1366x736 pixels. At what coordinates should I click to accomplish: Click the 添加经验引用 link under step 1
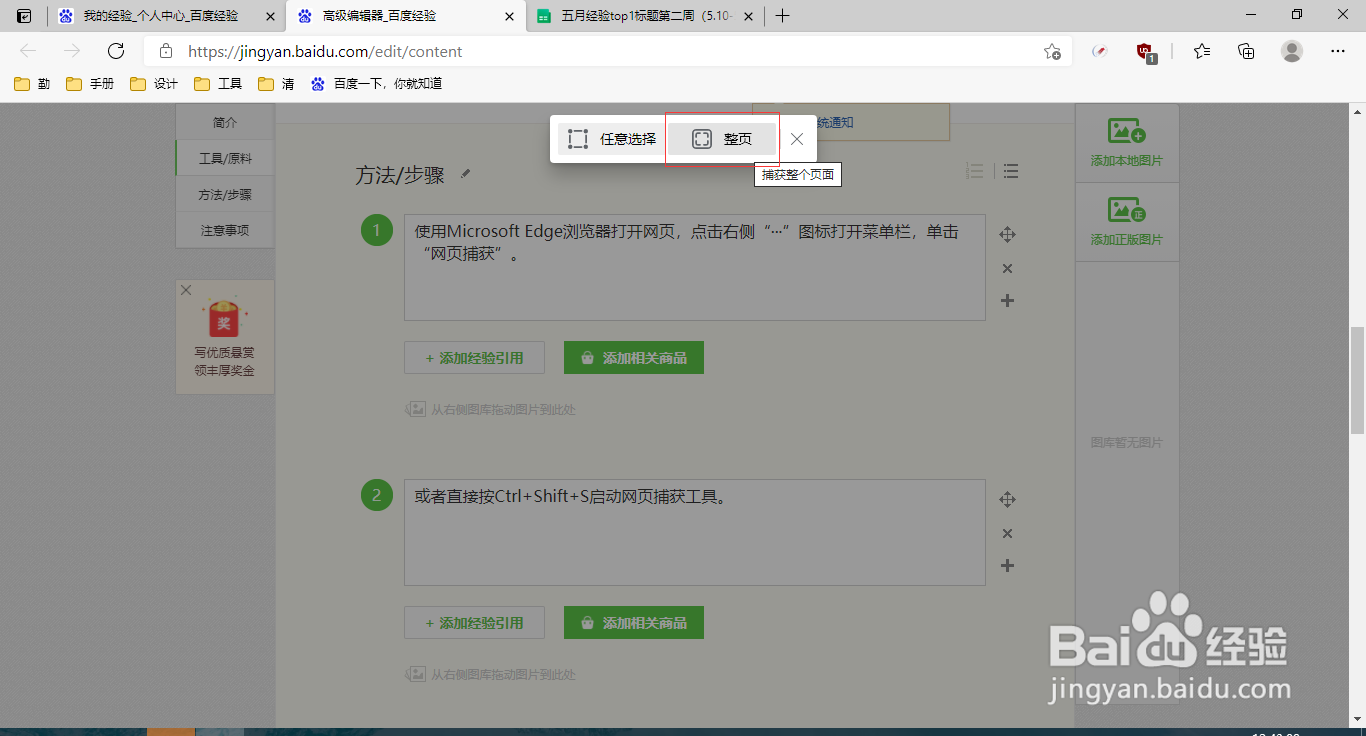pos(474,357)
